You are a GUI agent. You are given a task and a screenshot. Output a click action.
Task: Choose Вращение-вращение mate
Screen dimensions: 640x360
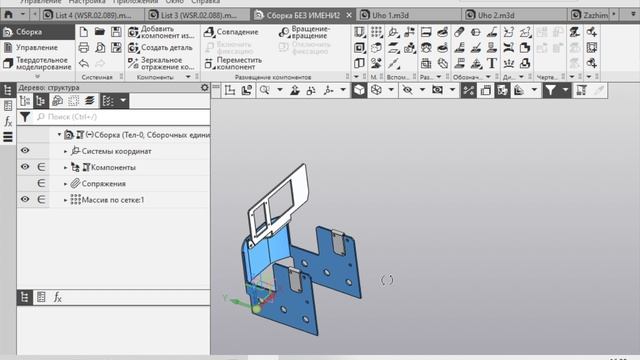[304, 32]
